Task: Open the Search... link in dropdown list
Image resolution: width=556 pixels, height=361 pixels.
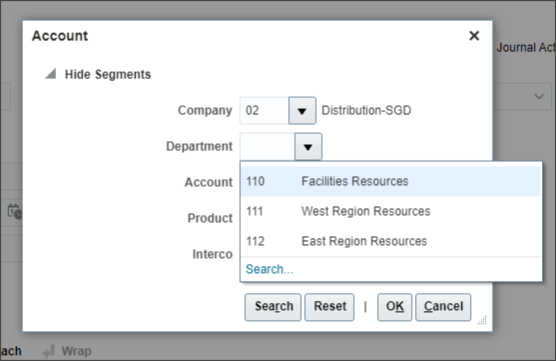Action: coord(269,269)
